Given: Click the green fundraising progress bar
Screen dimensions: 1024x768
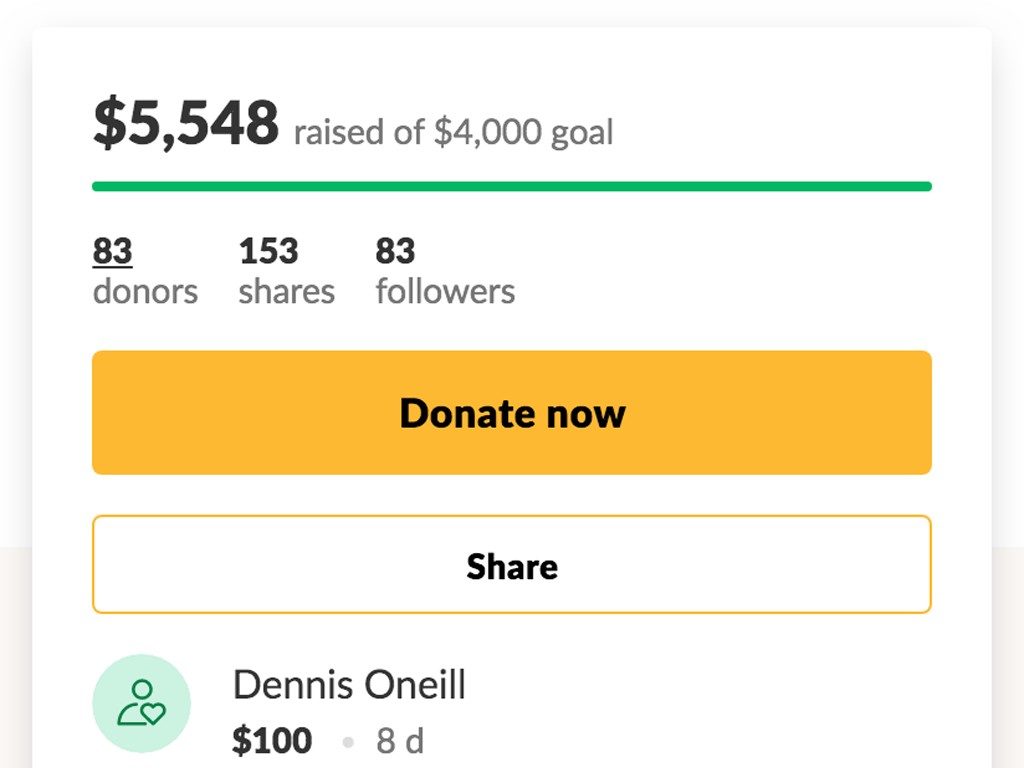Looking at the screenshot, I should 512,186.
